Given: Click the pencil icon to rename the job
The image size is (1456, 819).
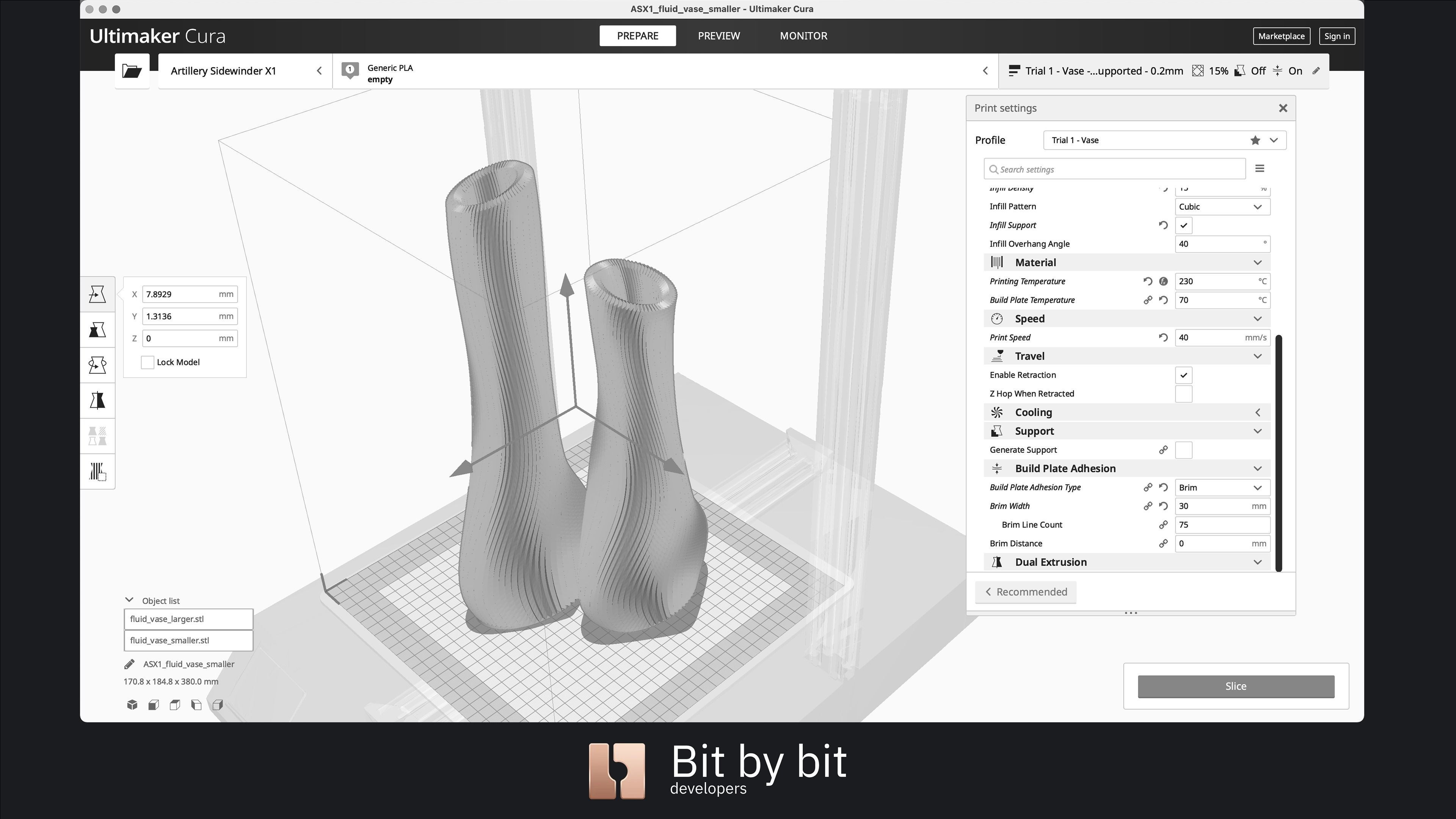Looking at the screenshot, I should coord(129,664).
